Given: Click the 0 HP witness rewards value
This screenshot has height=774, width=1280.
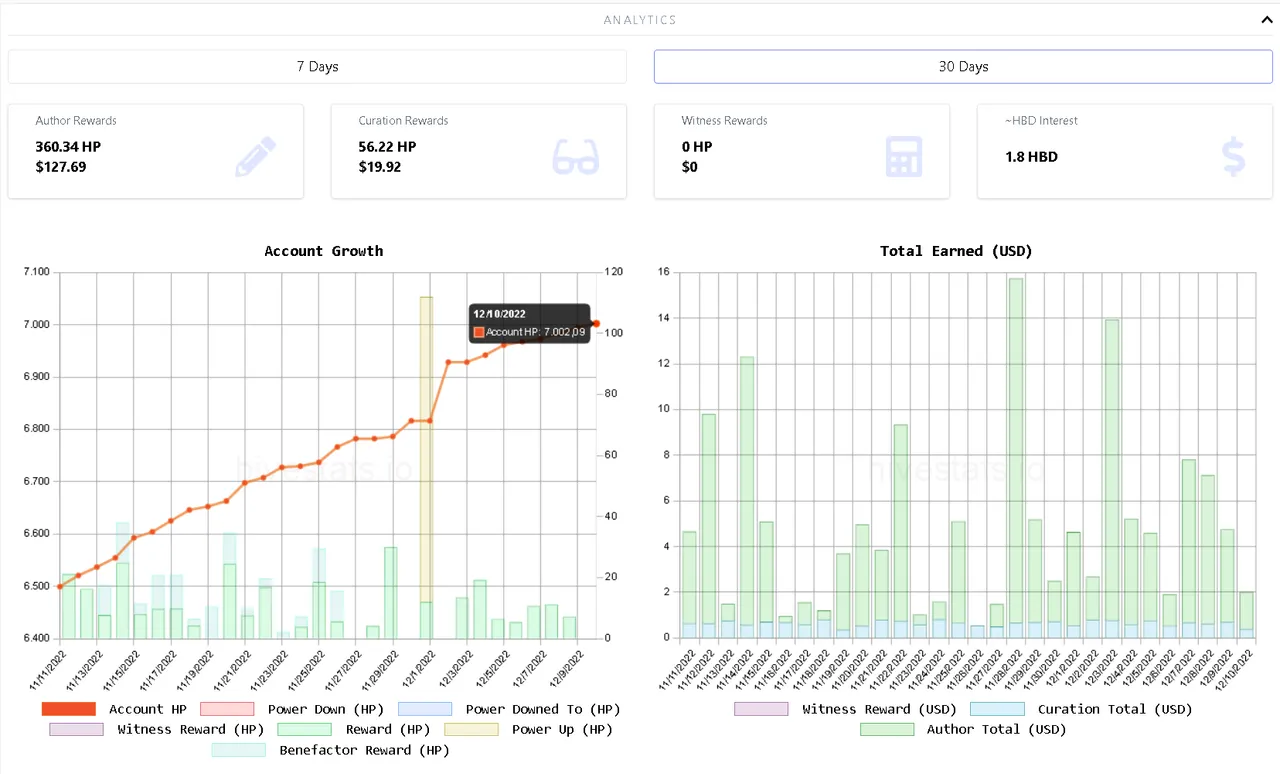Looking at the screenshot, I should (697, 147).
